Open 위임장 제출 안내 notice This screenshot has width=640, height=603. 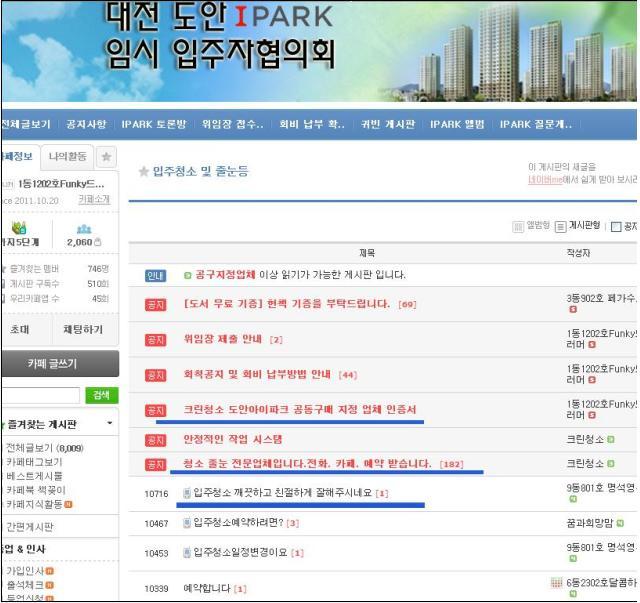pos(222,339)
